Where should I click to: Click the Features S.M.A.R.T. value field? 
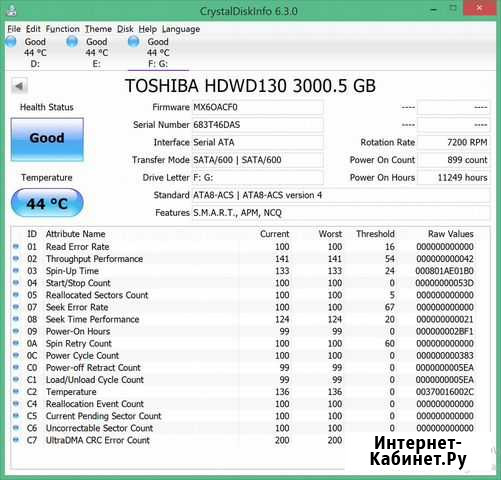(341, 213)
